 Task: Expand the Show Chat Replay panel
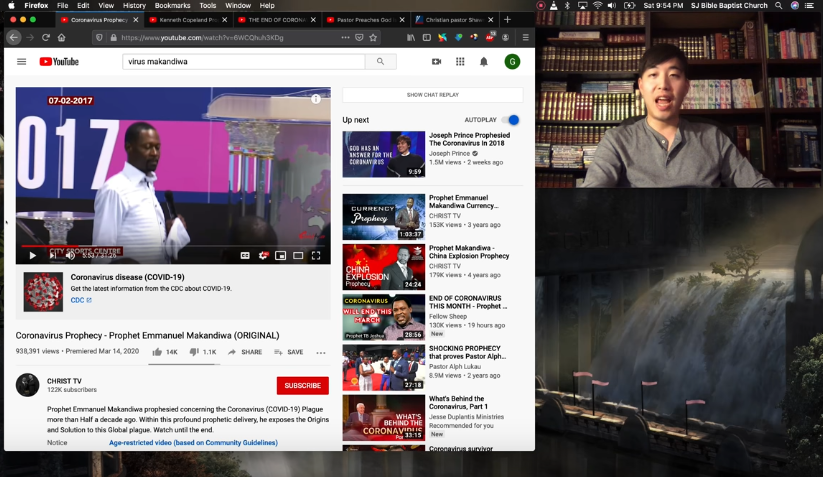click(432, 95)
